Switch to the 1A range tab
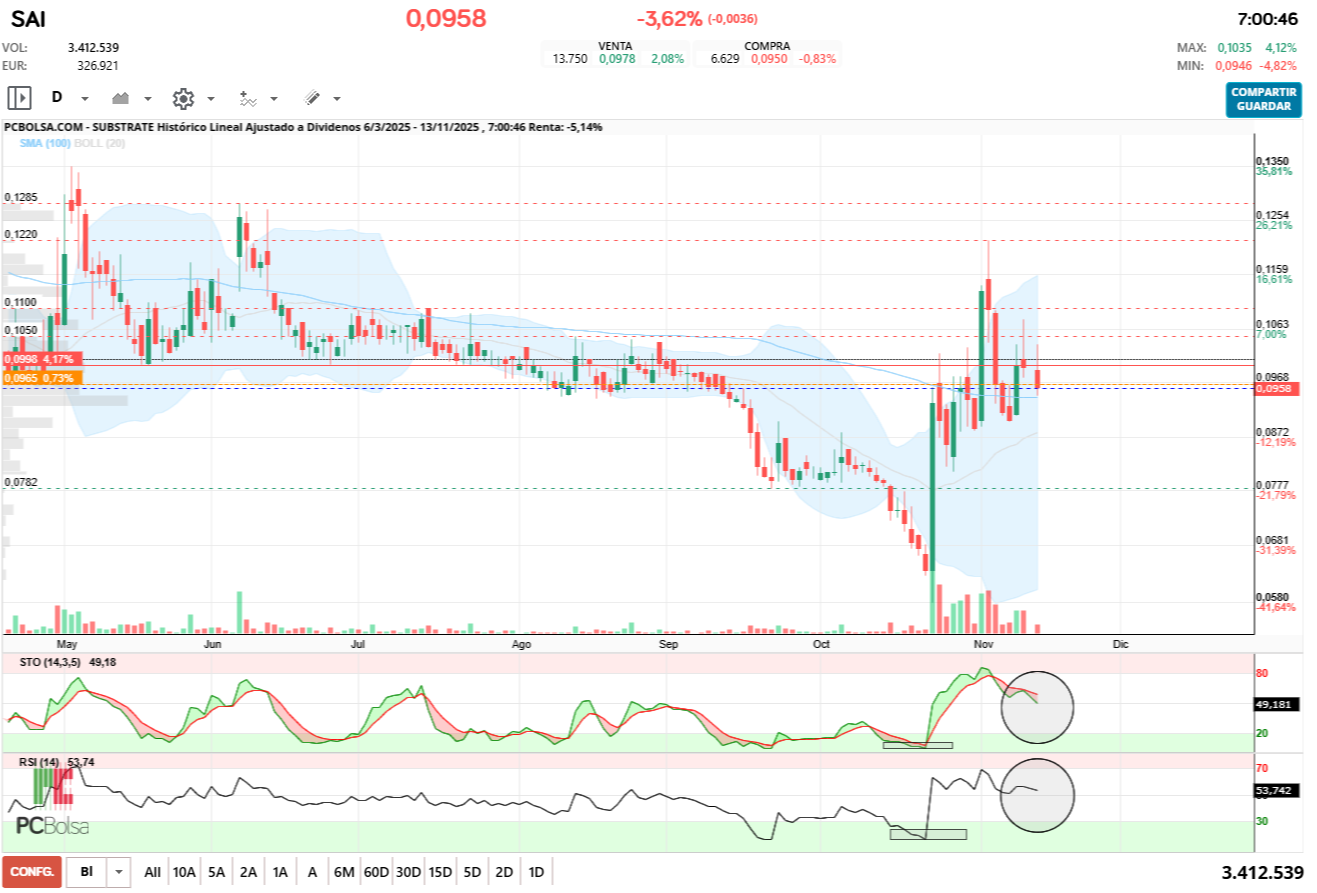The height and width of the screenshot is (893, 1317). click(280, 871)
